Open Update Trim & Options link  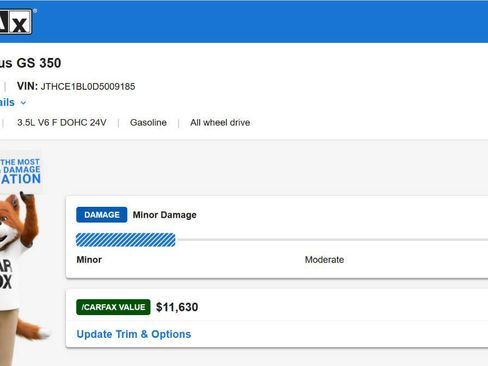pyautogui.click(x=134, y=334)
